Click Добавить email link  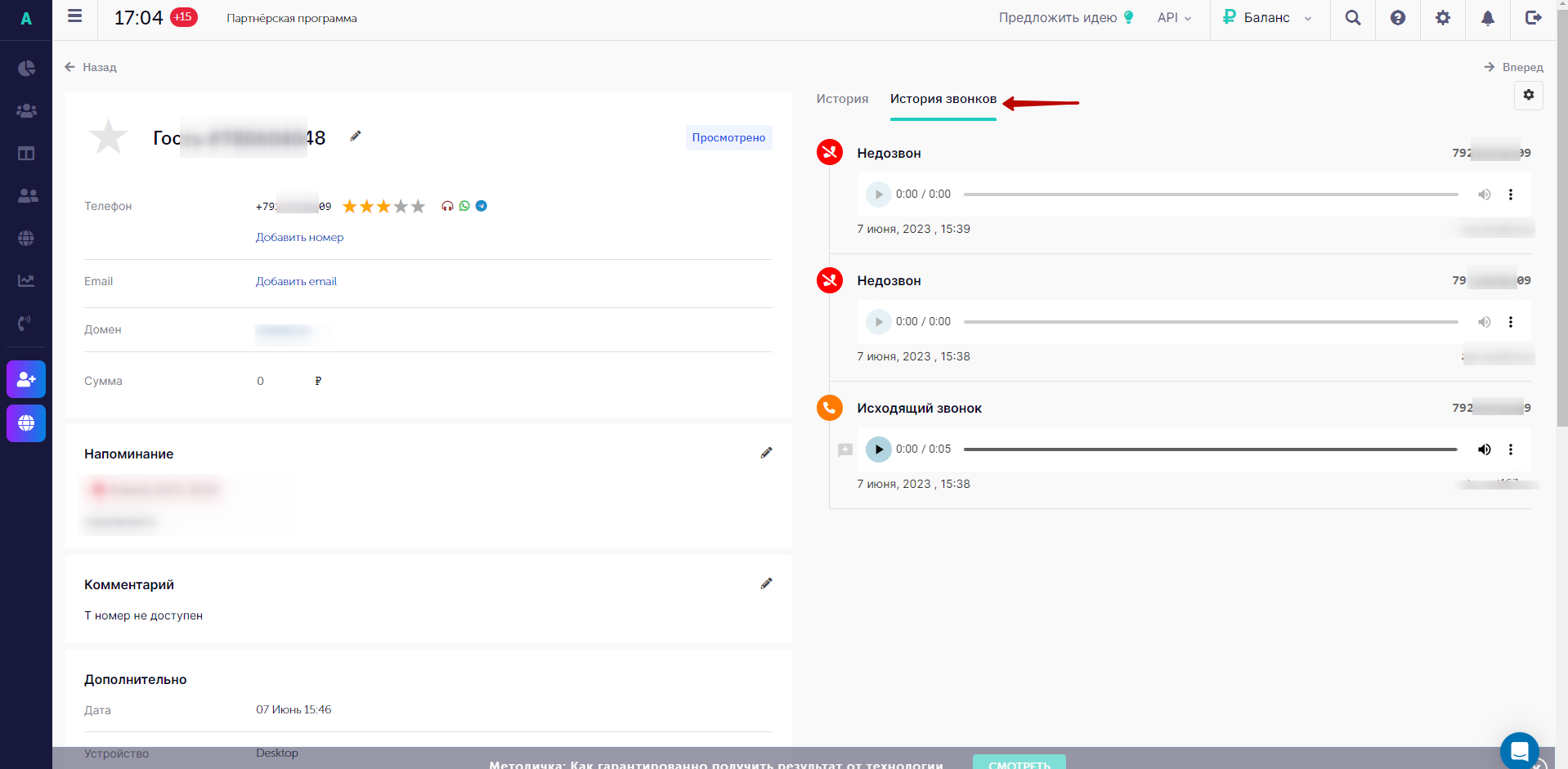click(296, 281)
